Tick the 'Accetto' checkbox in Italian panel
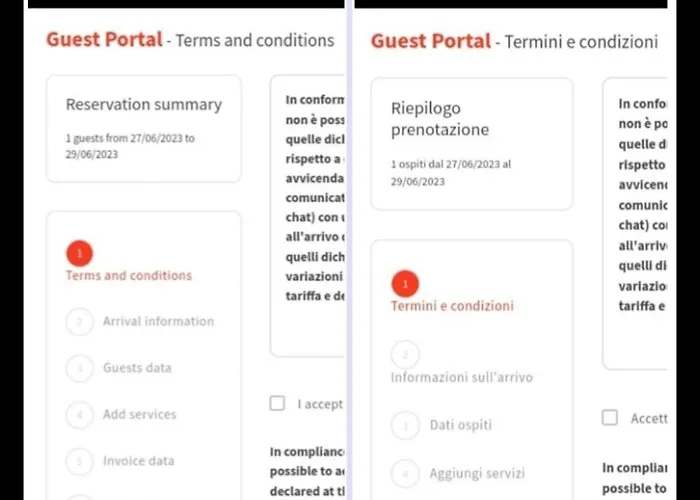 tap(610, 418)
